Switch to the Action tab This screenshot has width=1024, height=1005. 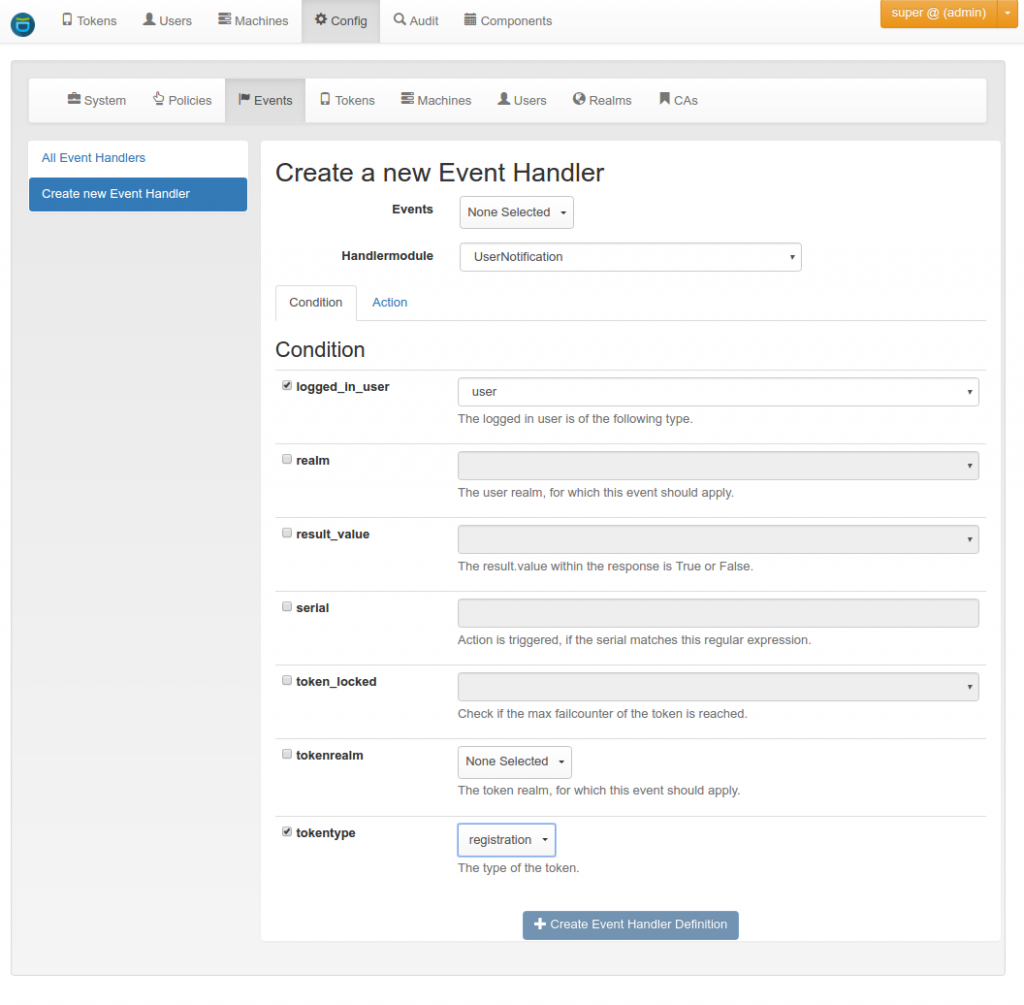click(x=390, y=302)
